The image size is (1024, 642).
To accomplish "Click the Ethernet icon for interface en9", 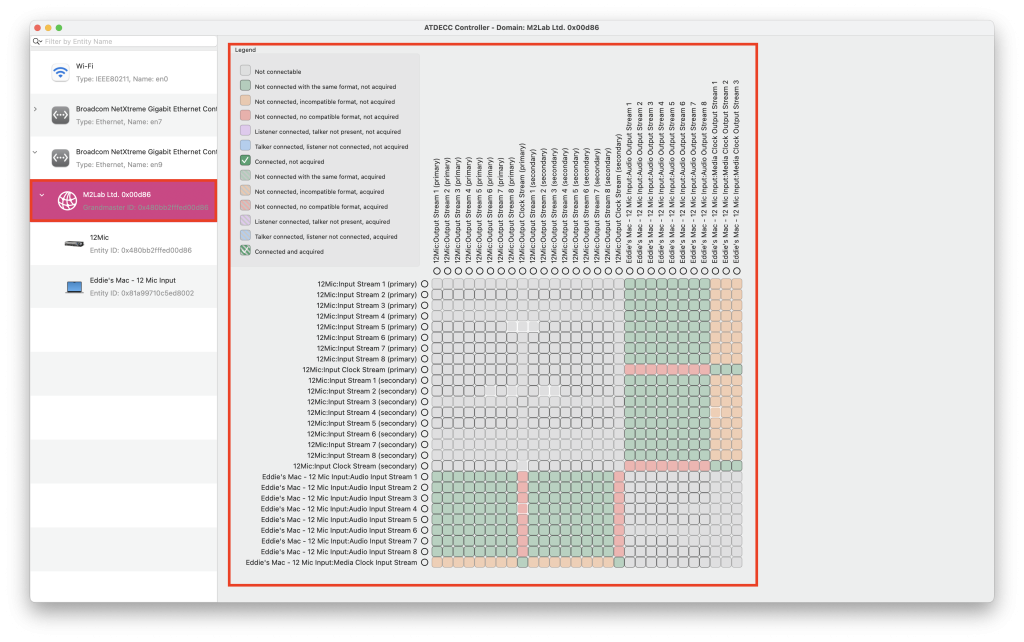I will pos(60,157).
